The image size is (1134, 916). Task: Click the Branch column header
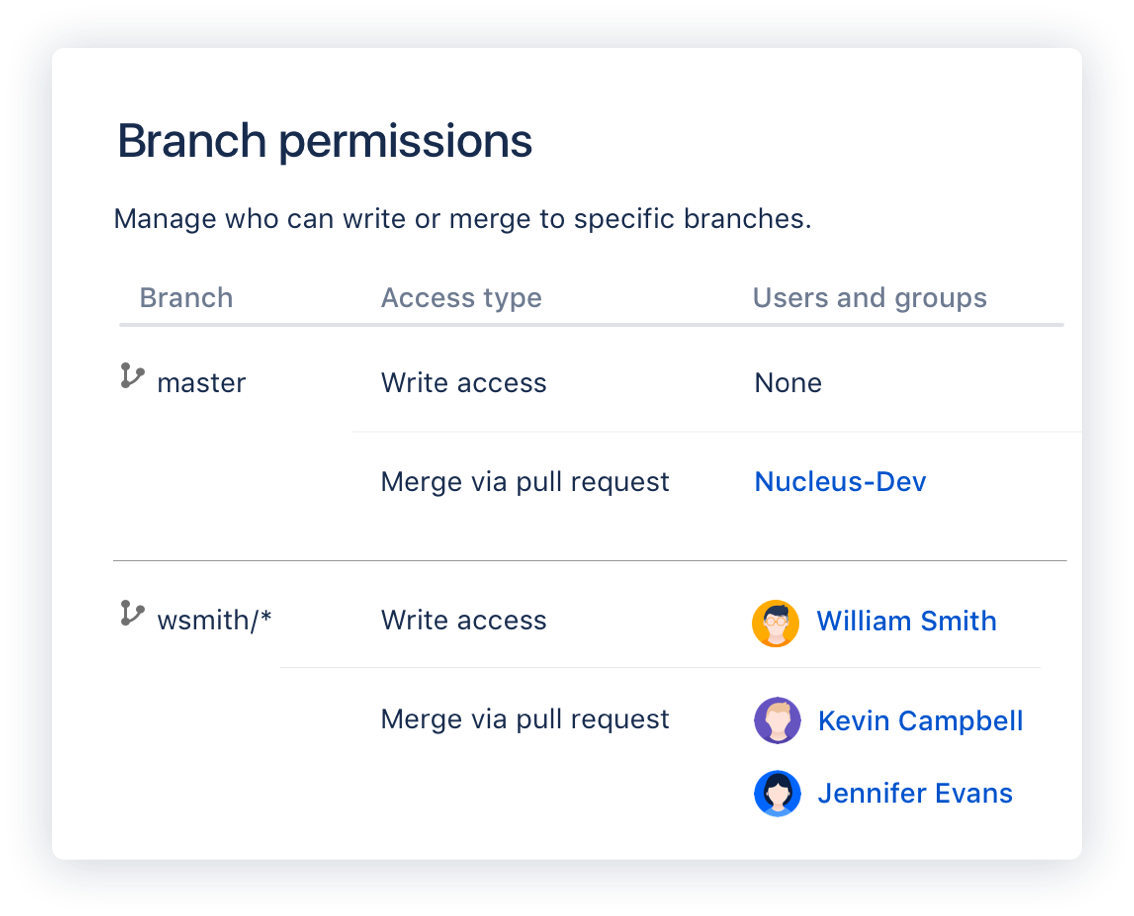pos(186,297)
